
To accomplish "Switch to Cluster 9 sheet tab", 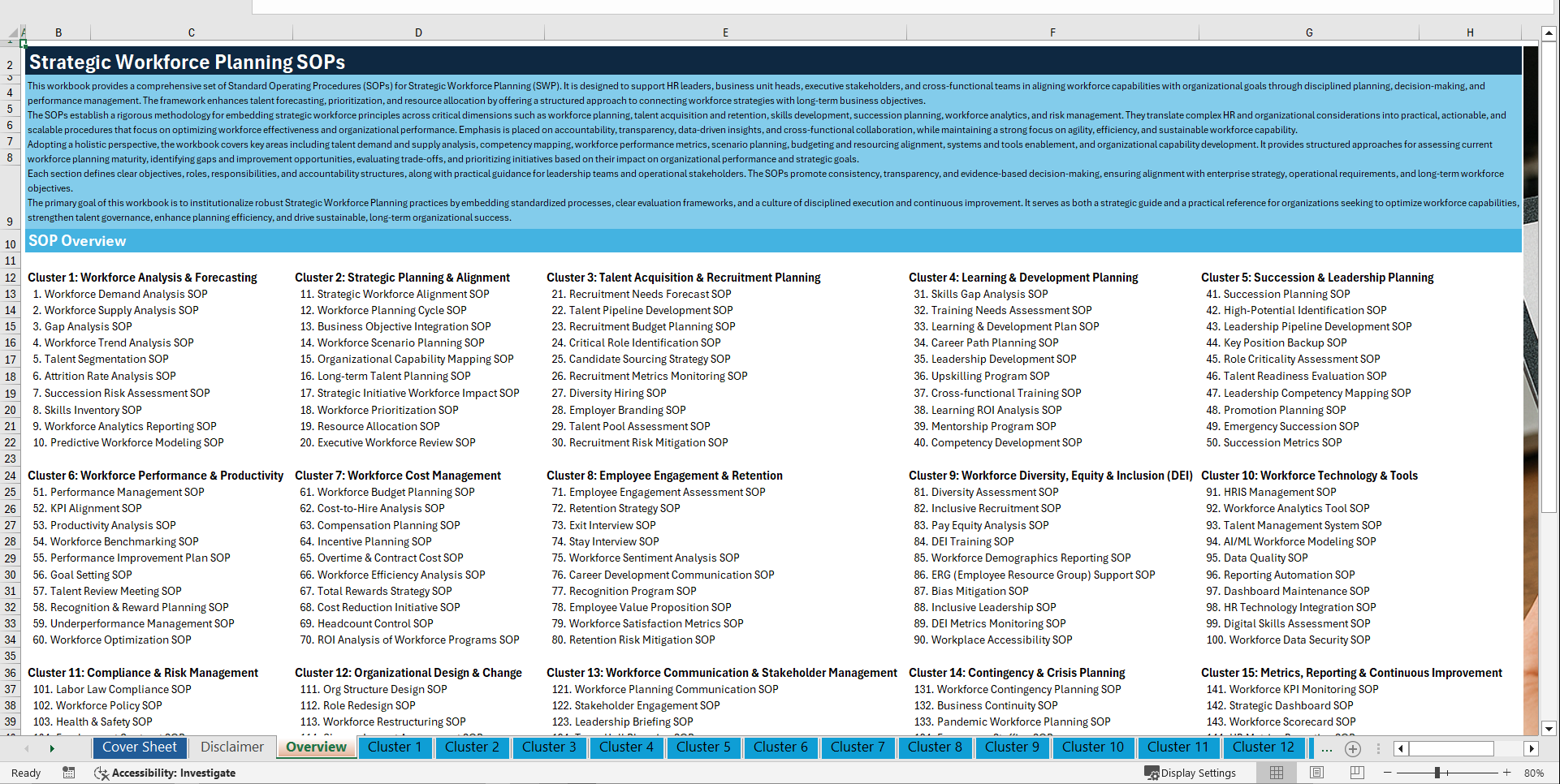I will click(x=1012, y=747).
